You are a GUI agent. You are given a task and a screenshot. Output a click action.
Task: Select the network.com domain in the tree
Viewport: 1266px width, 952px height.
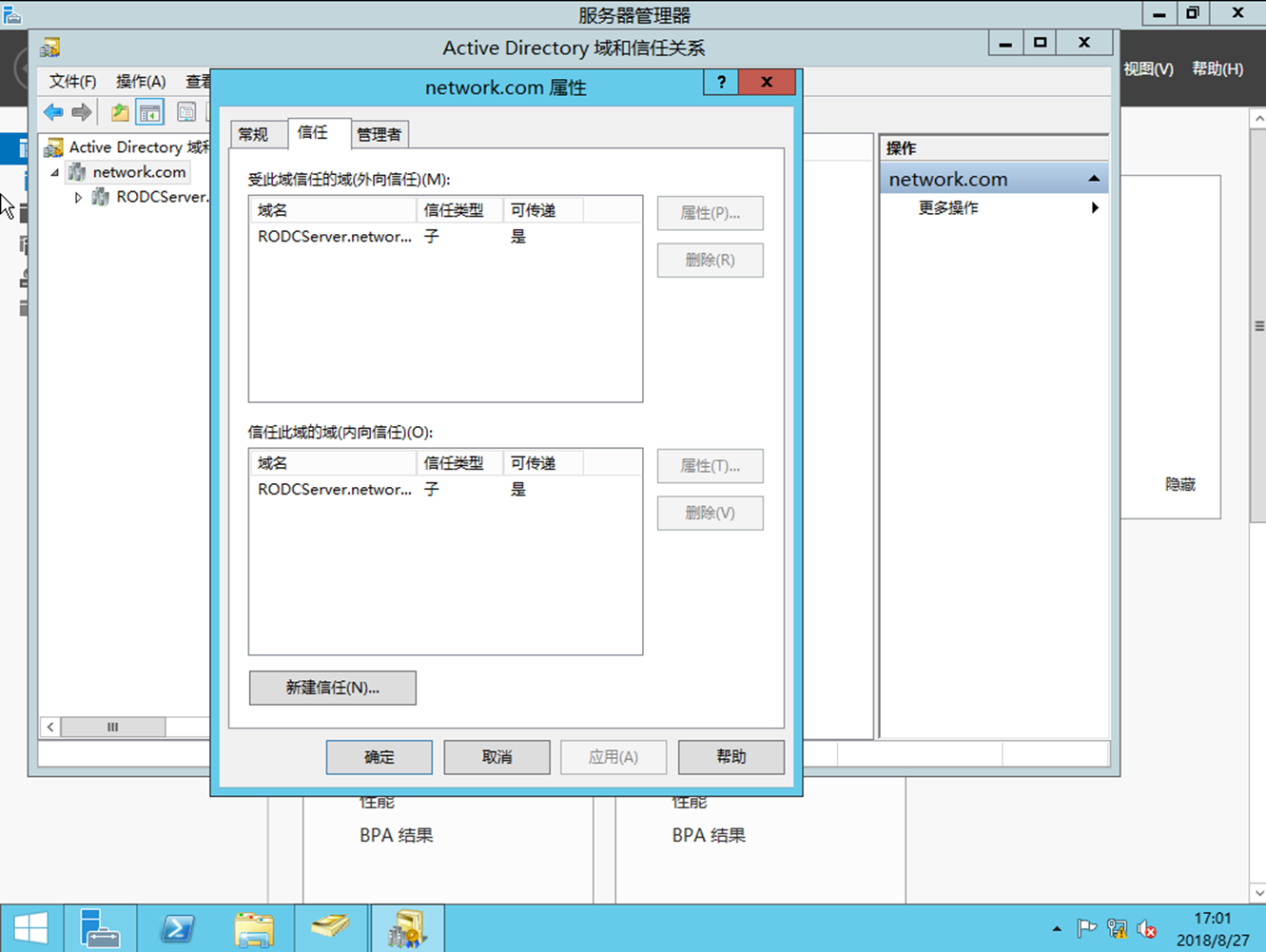coord(139,172)
